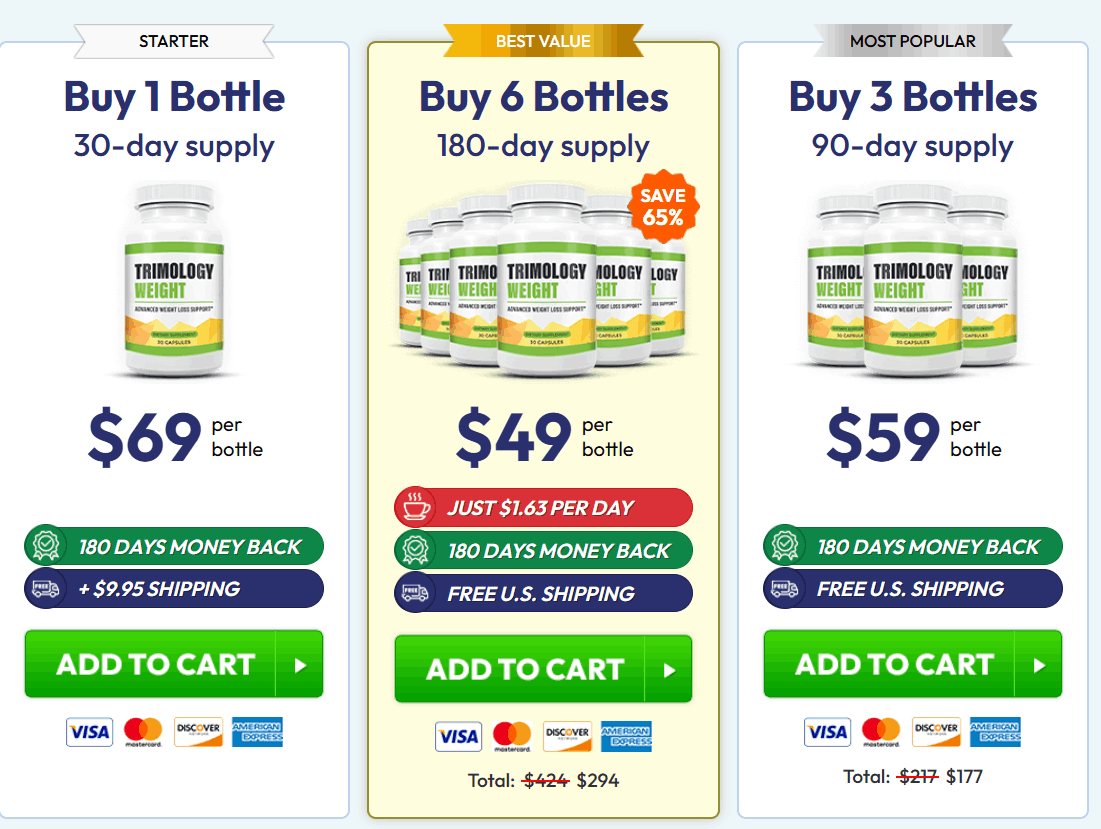Add 1 Bottle starter package to cart
The height and width of the screenshot is (829, 1101).
point(174,664)
